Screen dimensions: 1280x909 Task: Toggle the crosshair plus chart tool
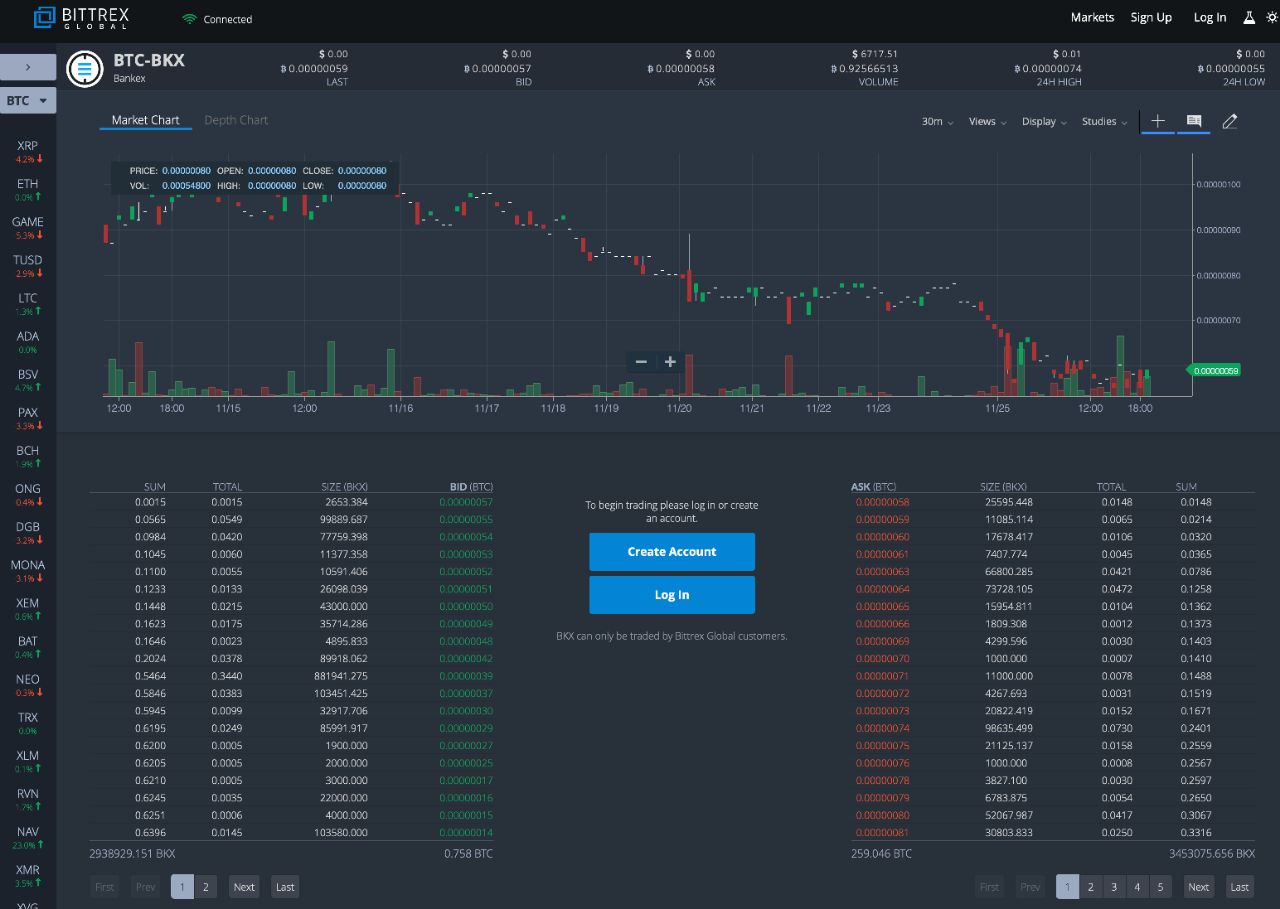coord(1158,121)
